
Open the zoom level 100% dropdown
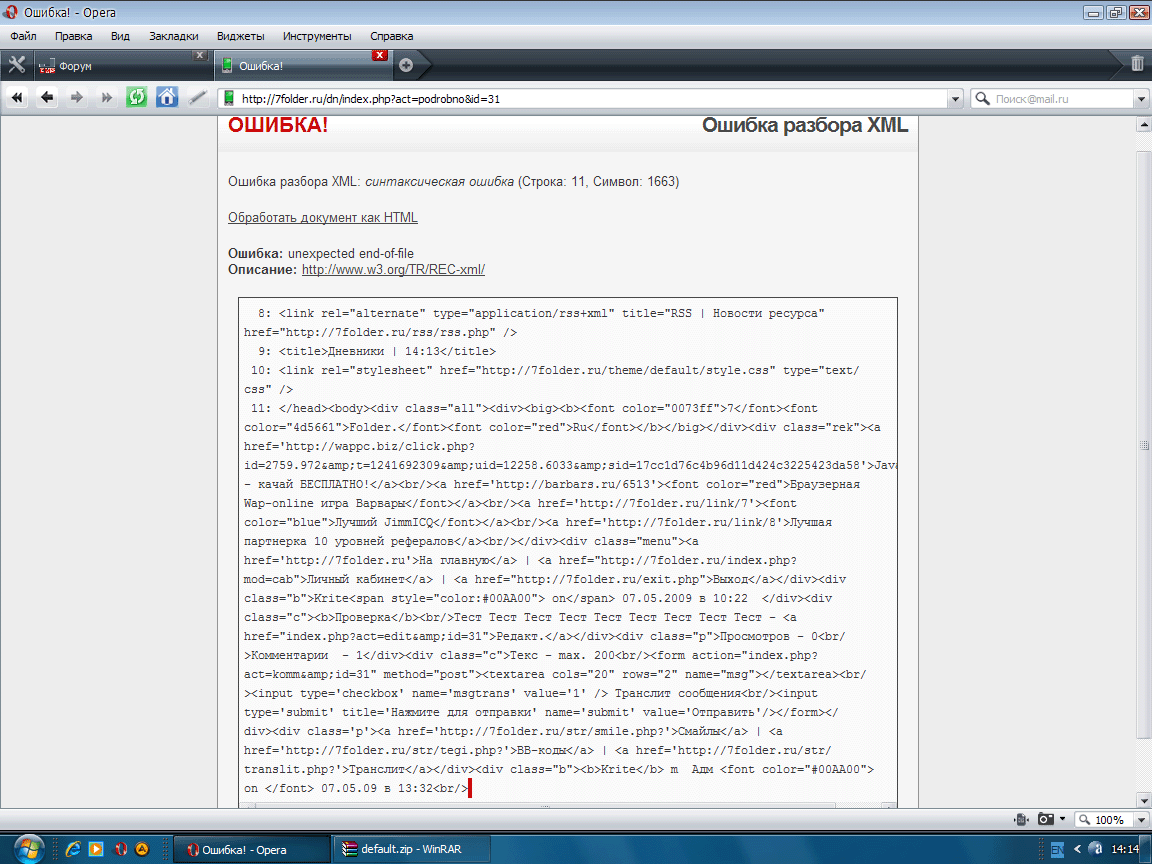tap(1141, 819)
